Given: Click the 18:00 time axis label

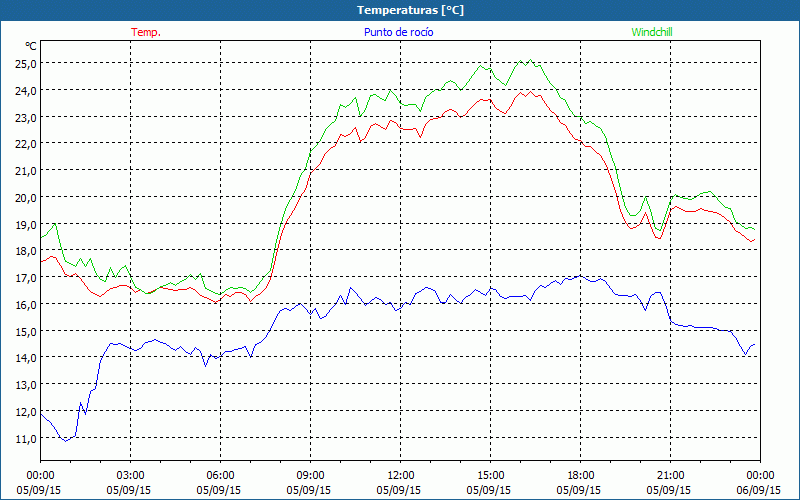Looking at the screenshot, I should [x=580, y=476].
